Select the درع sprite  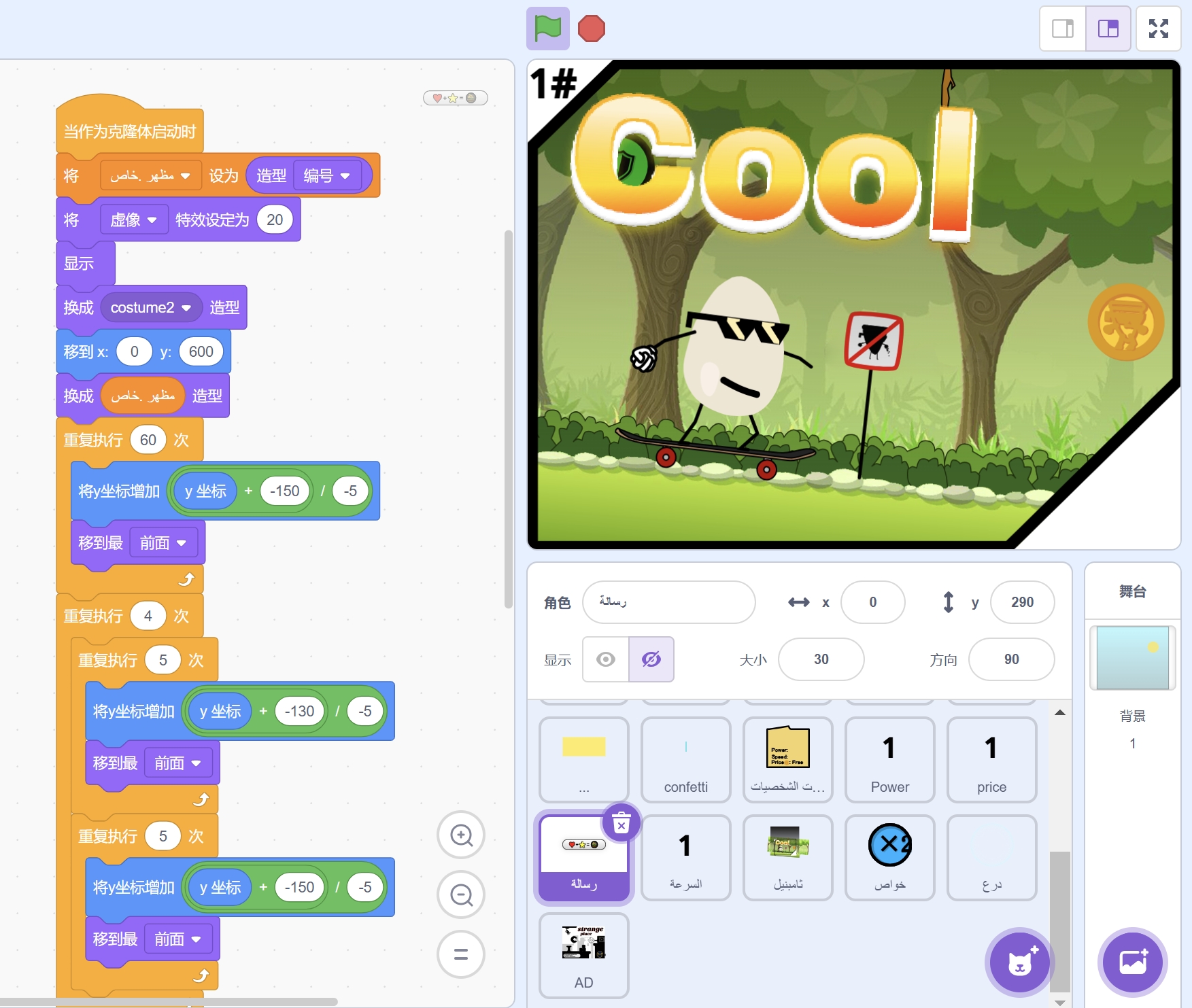(992, 858)
